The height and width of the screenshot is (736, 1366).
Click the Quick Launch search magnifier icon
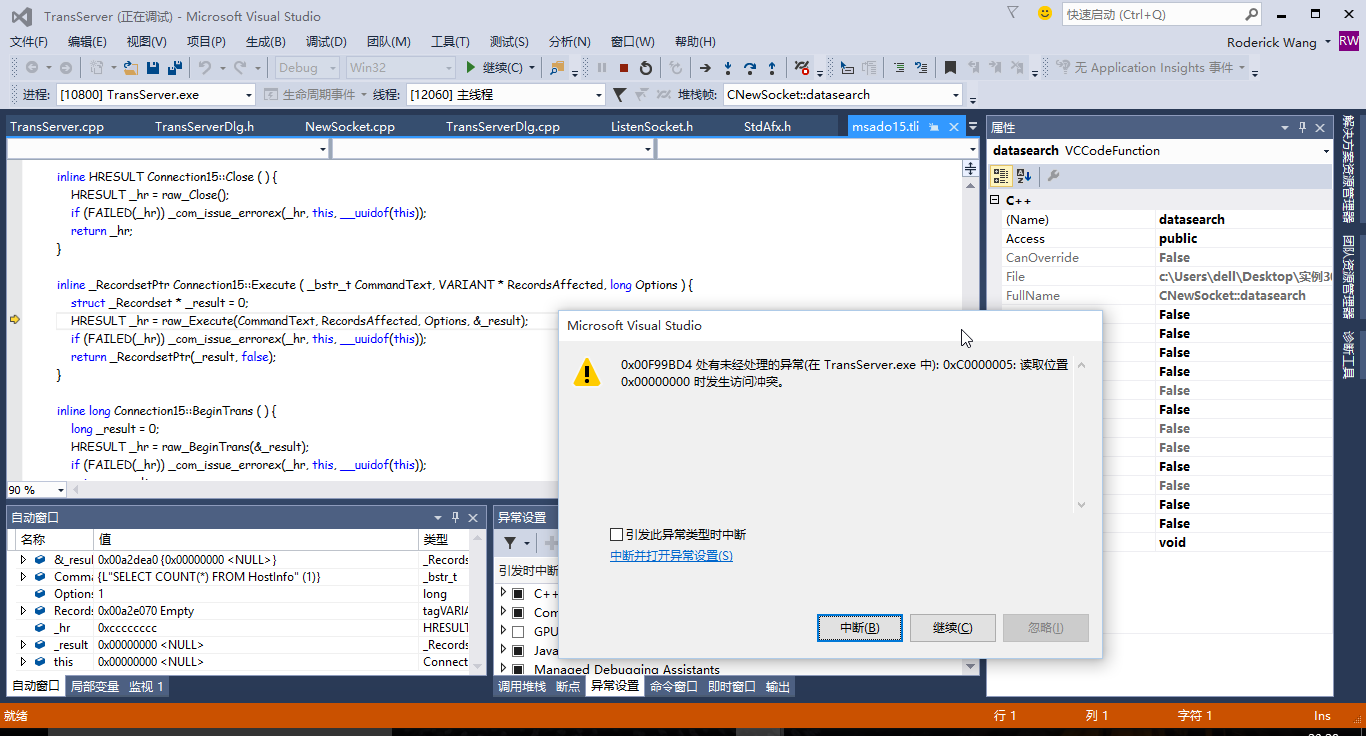[x=1252, y=14]
